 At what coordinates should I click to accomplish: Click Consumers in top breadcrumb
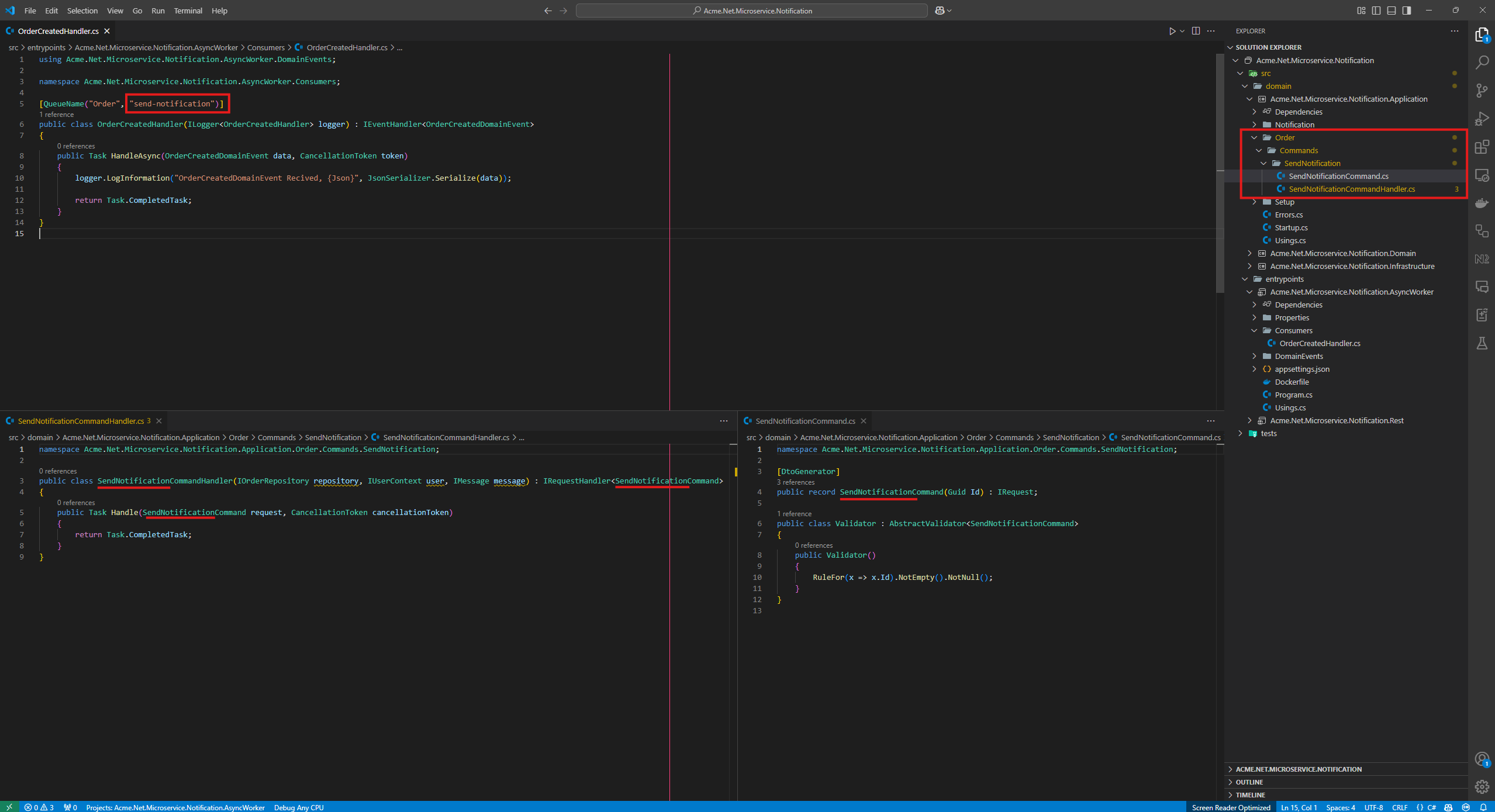pyautogui.click(x=265, y=47)
